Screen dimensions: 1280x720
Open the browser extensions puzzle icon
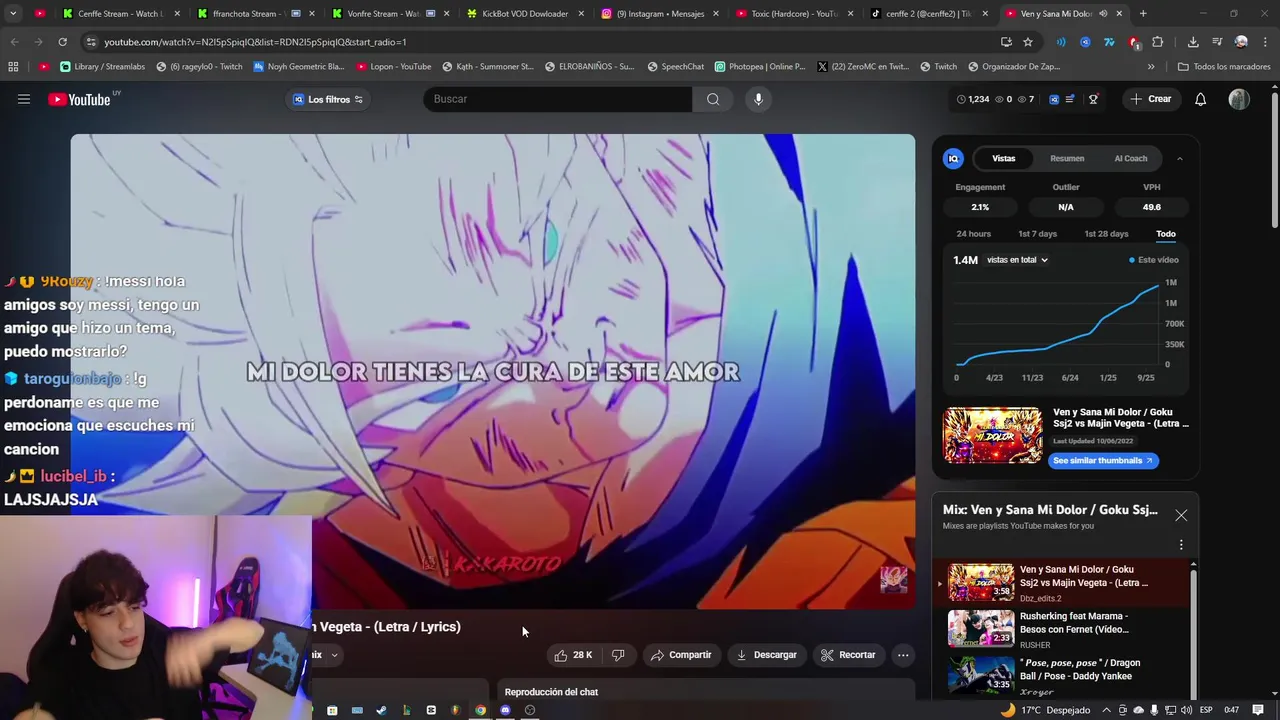pyautogui.click(x=1157, y=42)
